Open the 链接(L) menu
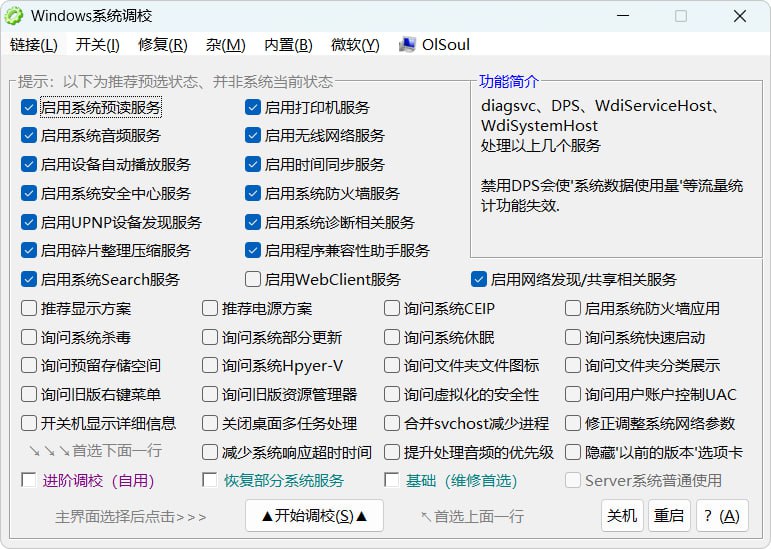The image size is (771, 549). click(33, 45)
